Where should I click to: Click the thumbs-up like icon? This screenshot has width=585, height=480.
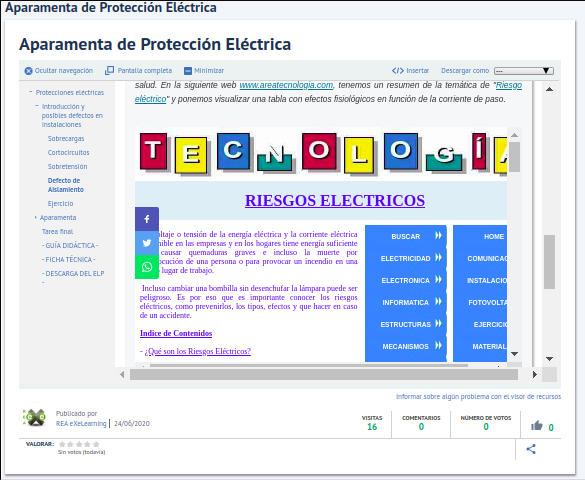pos(537,426)
